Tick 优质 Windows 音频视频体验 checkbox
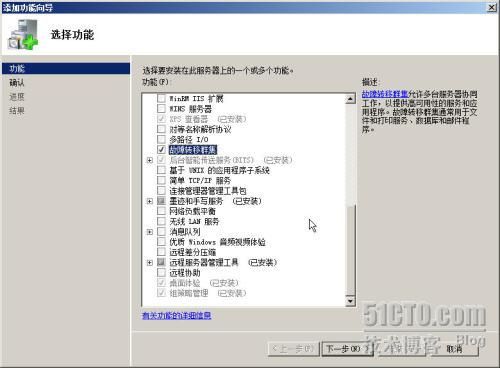Viewport: 500px width, 368px height. point(161,242)
